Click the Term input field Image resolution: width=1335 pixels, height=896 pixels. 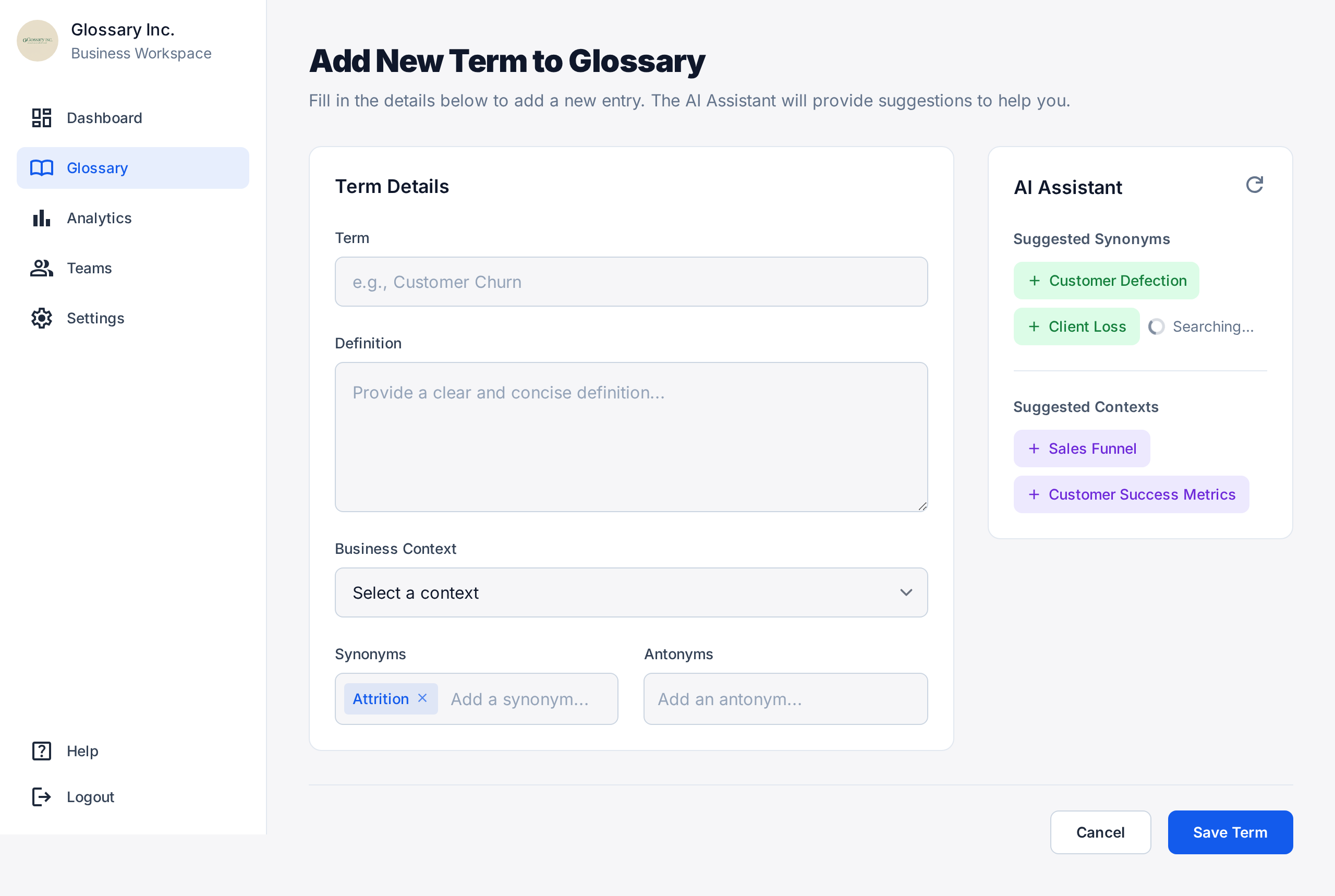(x=630, y=282)
